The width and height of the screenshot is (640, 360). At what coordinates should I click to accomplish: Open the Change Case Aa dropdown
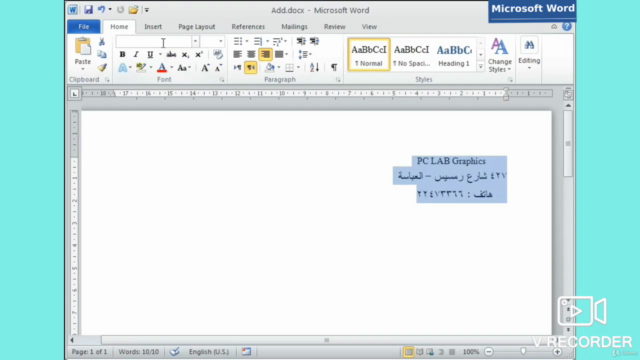pyautogui.click(x=184, y=68)
